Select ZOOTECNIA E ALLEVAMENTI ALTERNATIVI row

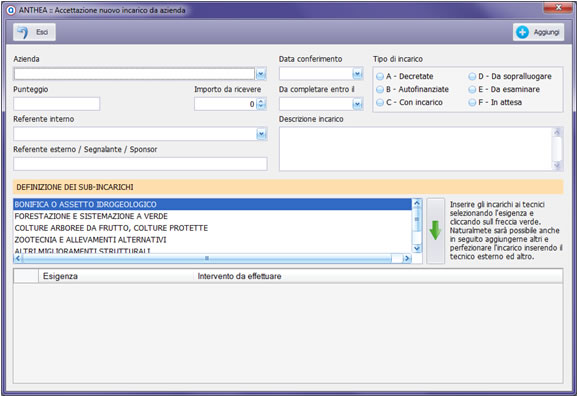pyautogui.click(x=212, y=240)
